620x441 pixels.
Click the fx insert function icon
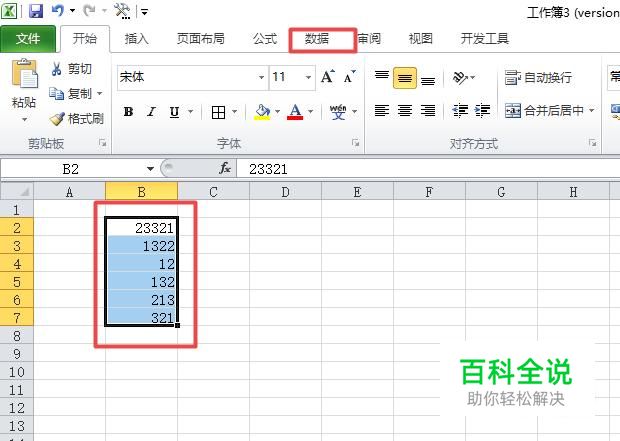225,168
